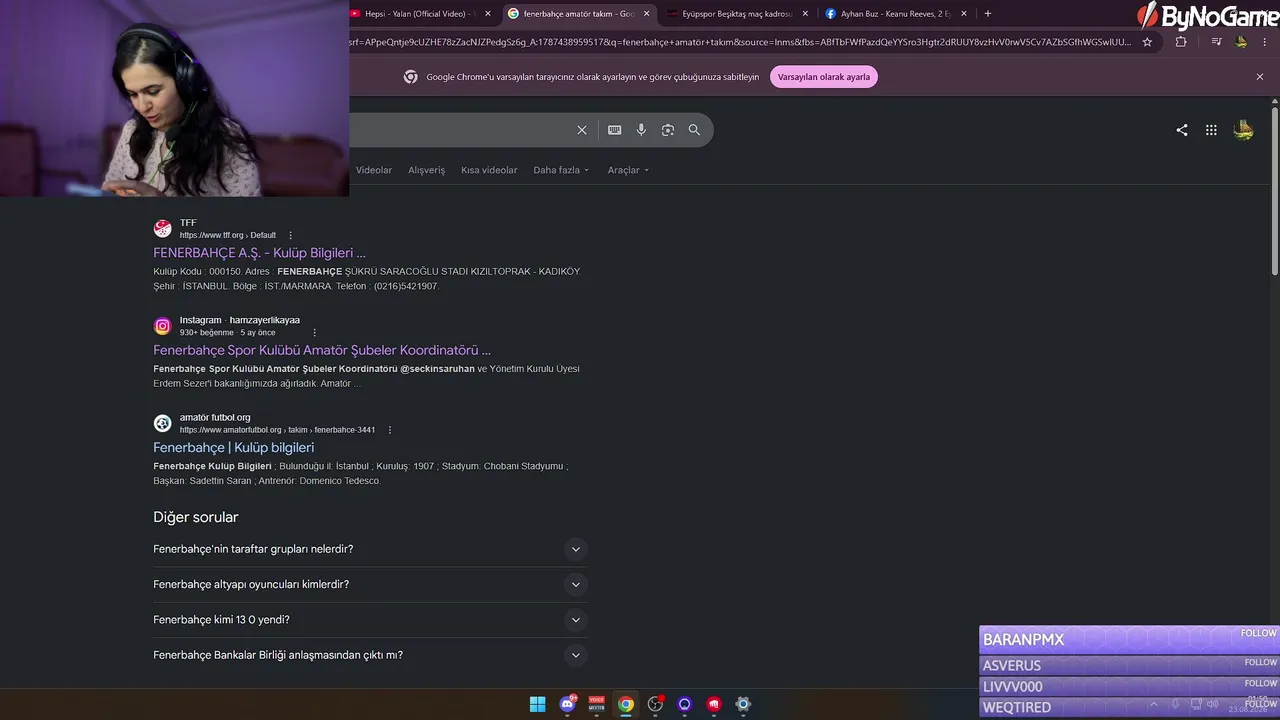Screen dimensions: 1280x720
Task: Click the "930+ beğenme · 5 ay önce" text
Action: click(x=227, y=333)
